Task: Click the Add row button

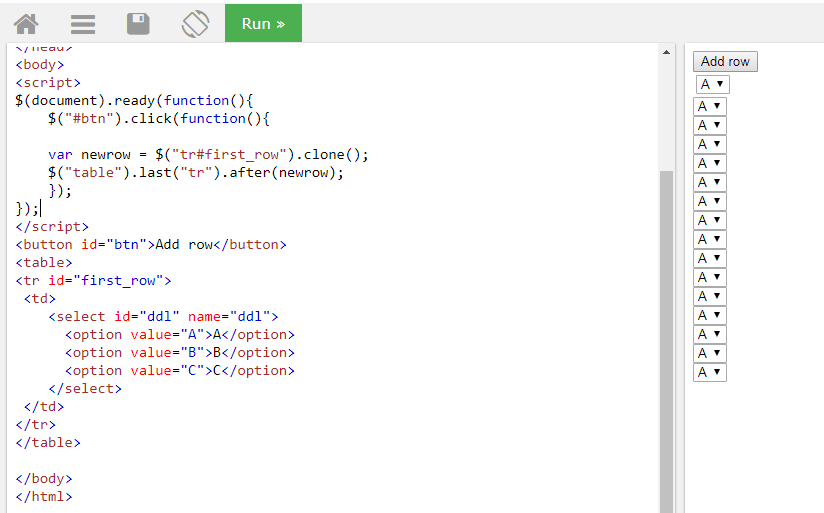Action: [725, 61]
